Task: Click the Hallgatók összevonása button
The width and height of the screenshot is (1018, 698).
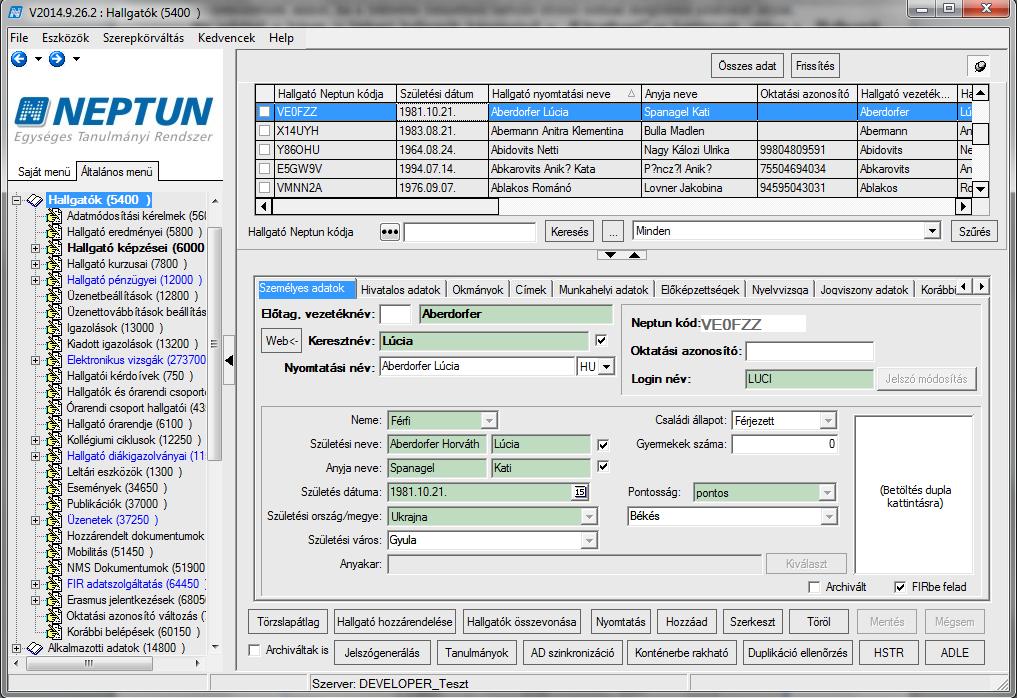Action: [x=521, y=622]
